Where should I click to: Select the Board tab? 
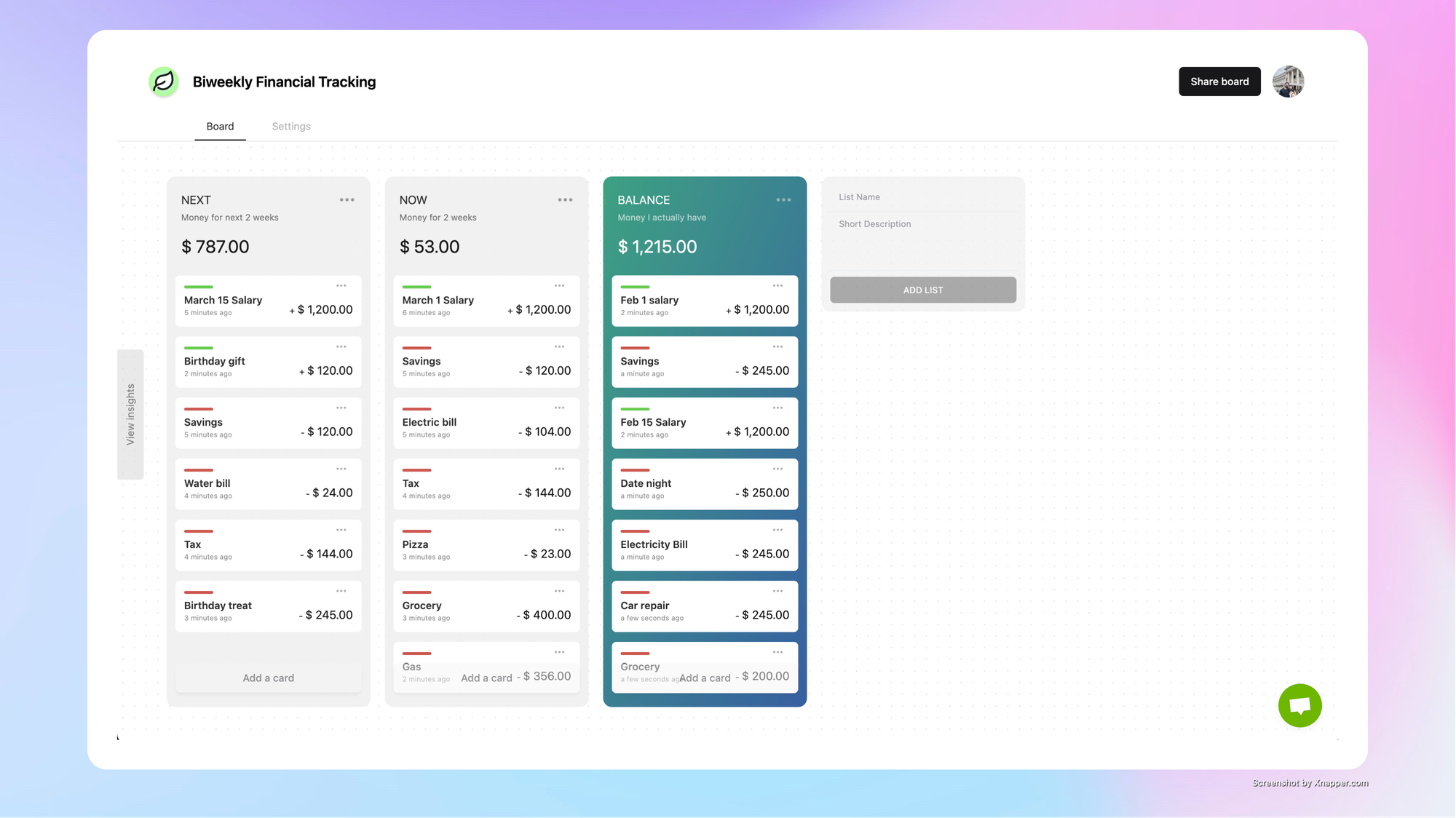[220, 127]
